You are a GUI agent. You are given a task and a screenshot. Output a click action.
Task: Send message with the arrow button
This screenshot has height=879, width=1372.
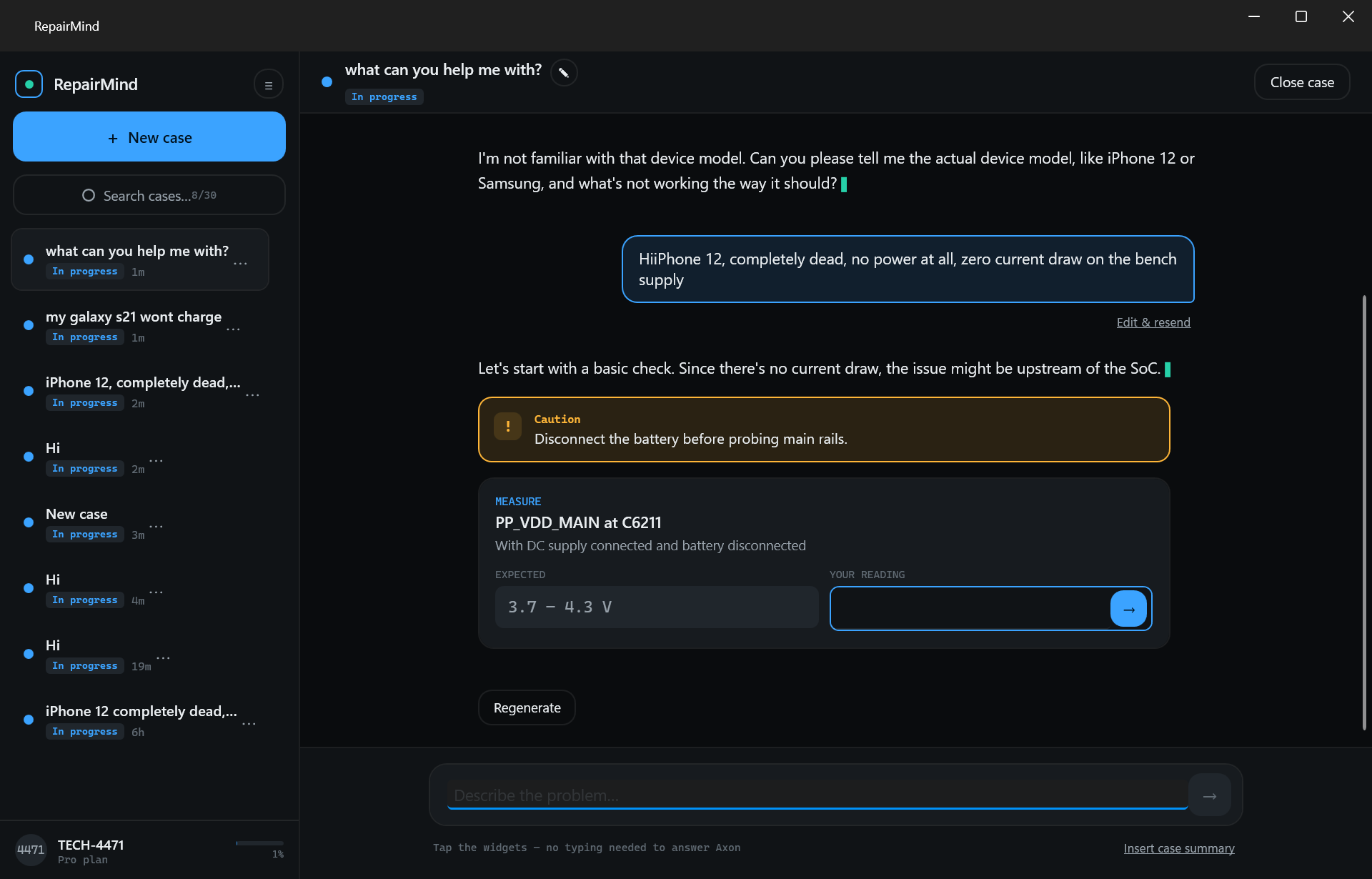coord(1209,795)
